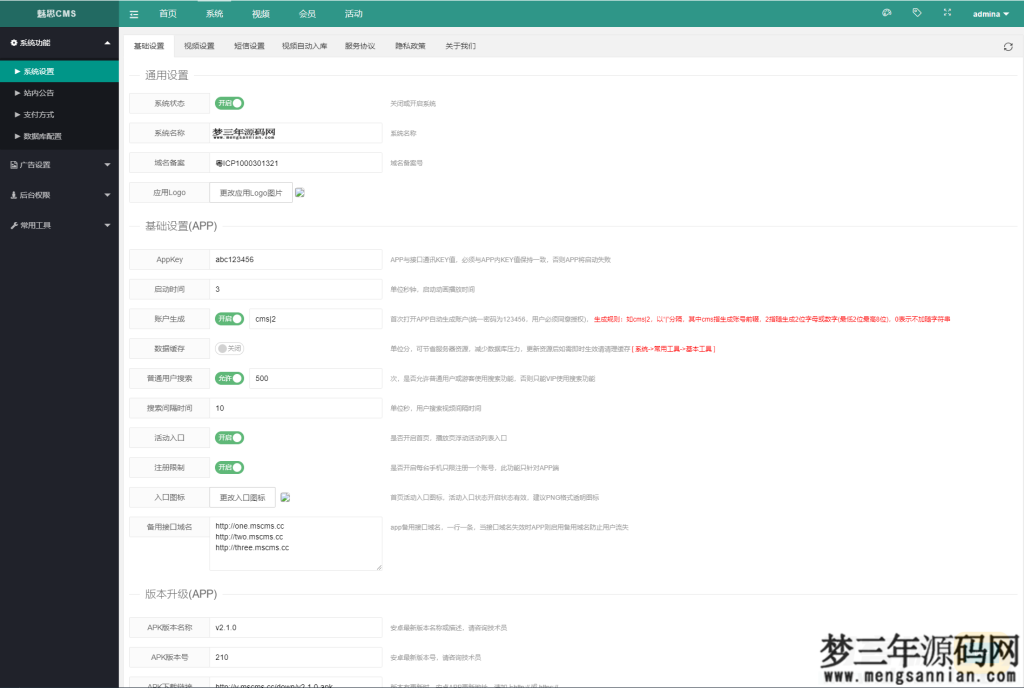Select the gear icon beside 系统功能

point(14,43)
